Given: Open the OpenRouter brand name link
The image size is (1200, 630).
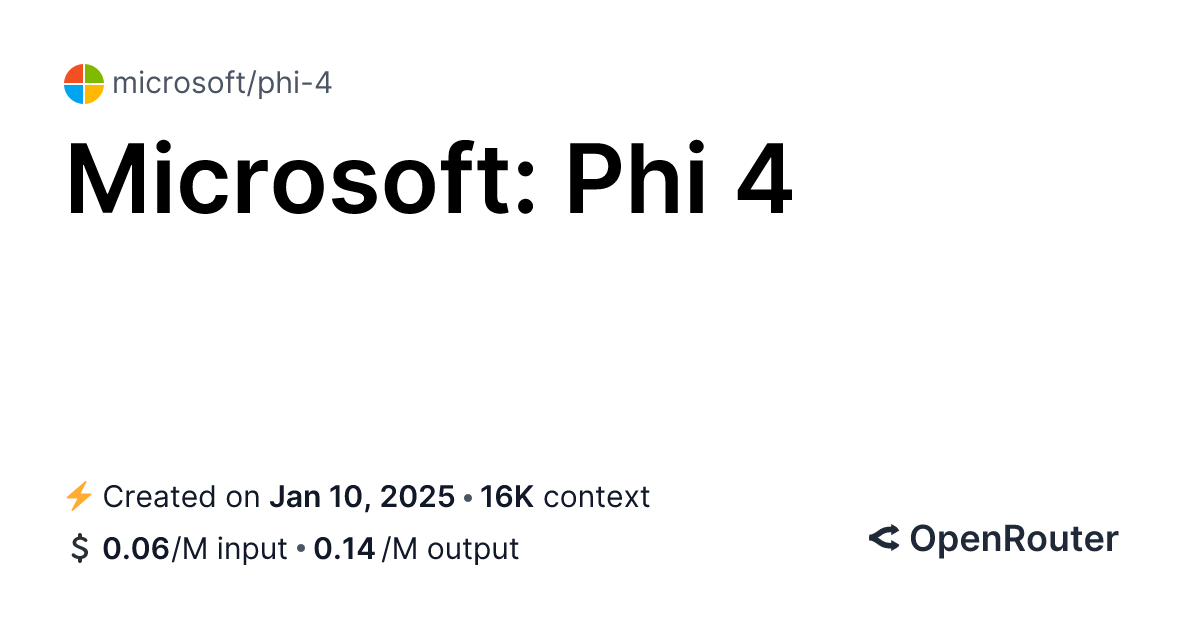Looking at the screenshot, I should pos(1013,540).
